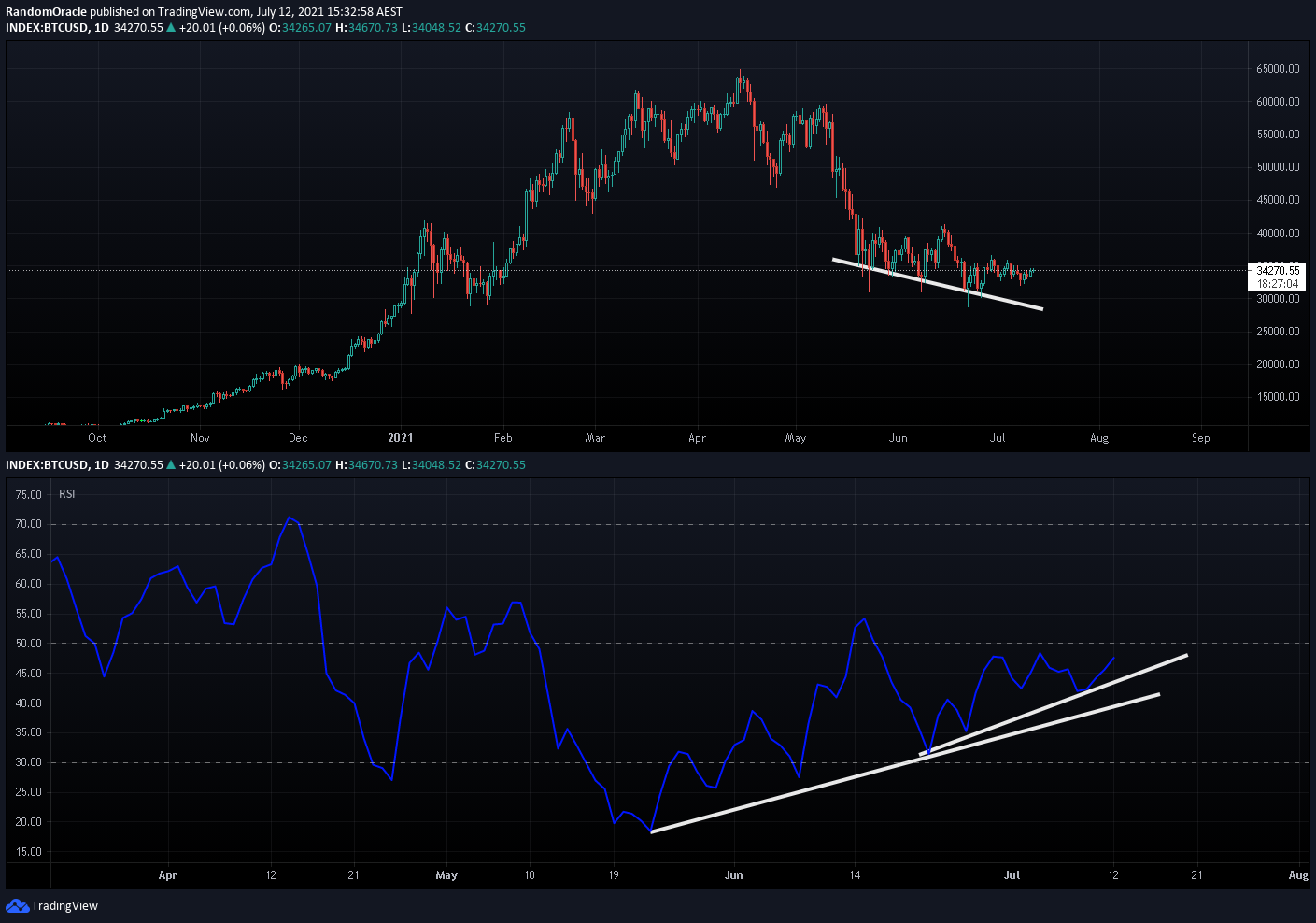
Task: Click the 65000.00 price axis label
Action: (1278, 69)
